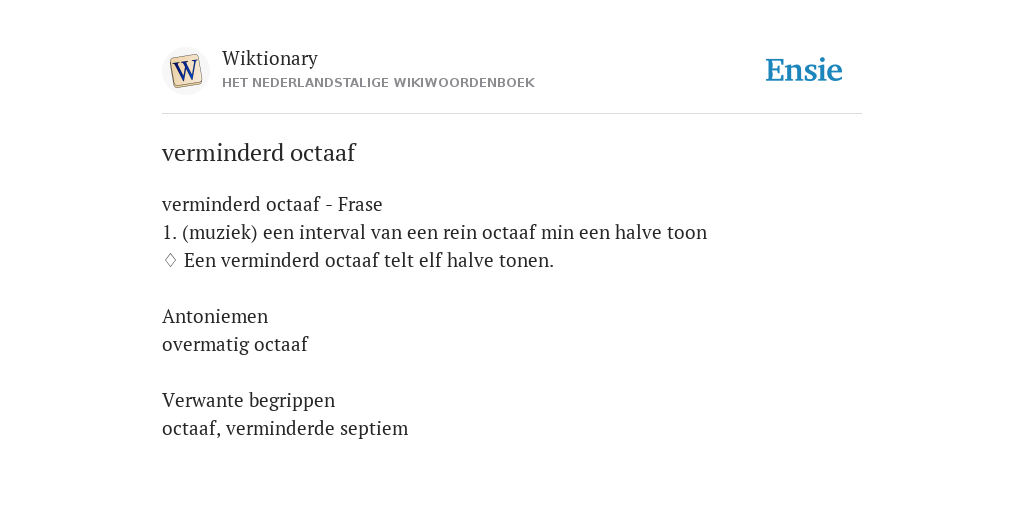
Task: Click the word 'Frase' in the entry line
Action: (x=360, y=204)
